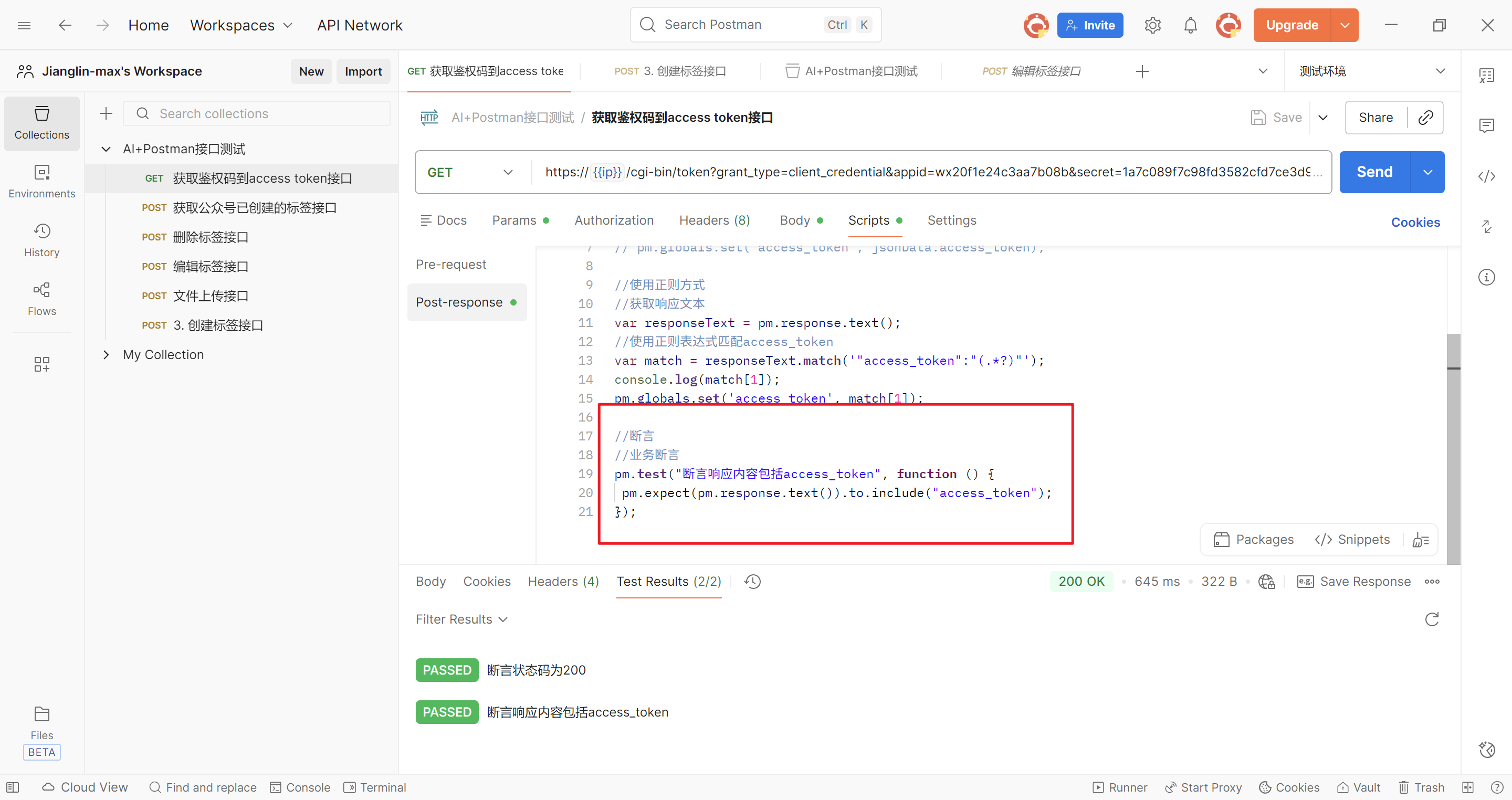1512x800 pixels.
Task: Open the 测试环境 environment selector
Action: tap(1372, 71)
